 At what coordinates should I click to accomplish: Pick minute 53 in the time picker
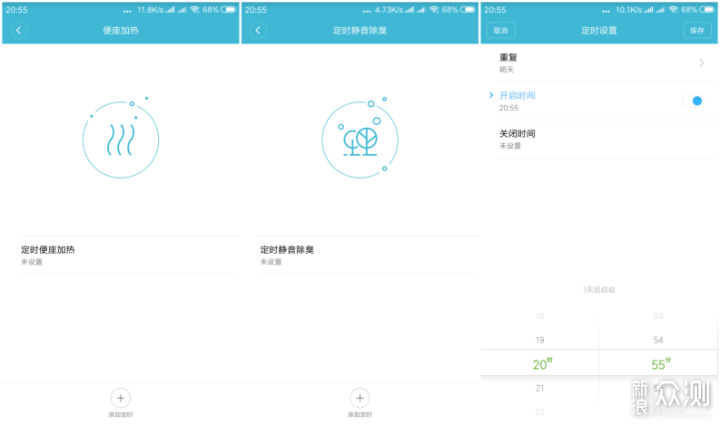click(658, 316)
